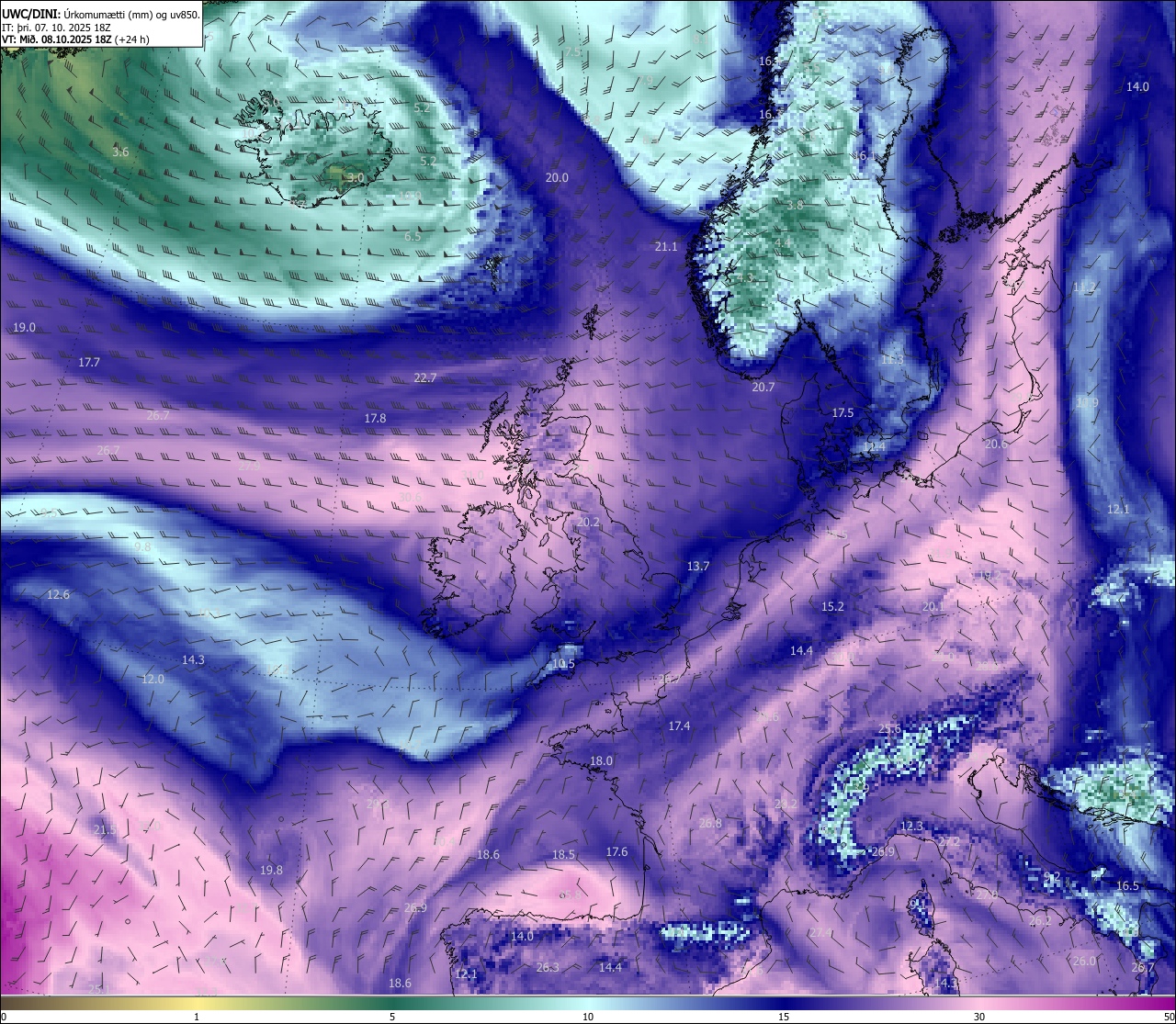This screenshot has height=1024, width=1176.
Task: Click the 22.7 value label
Action: (425, 377)
